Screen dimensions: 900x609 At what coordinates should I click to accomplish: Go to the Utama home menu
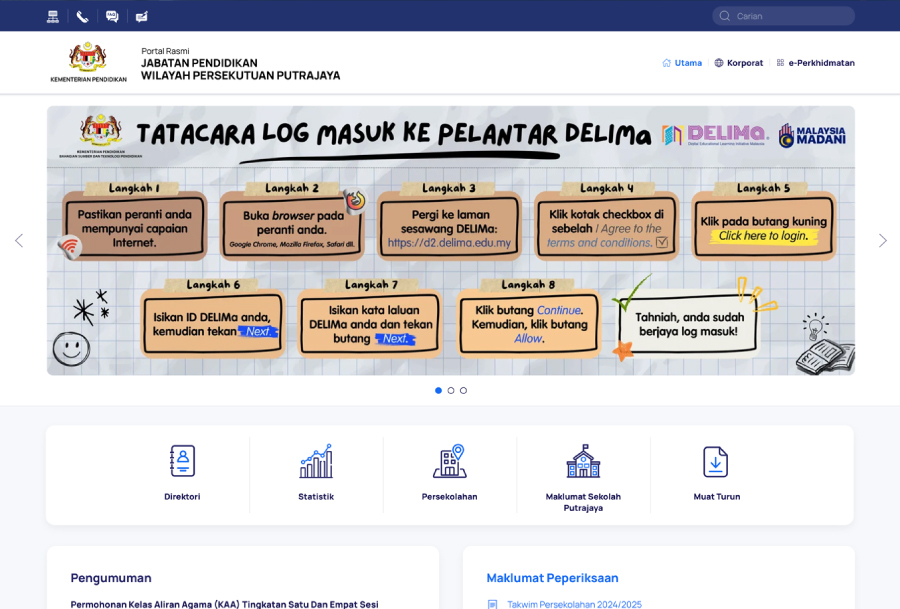(x=683, y=63)
